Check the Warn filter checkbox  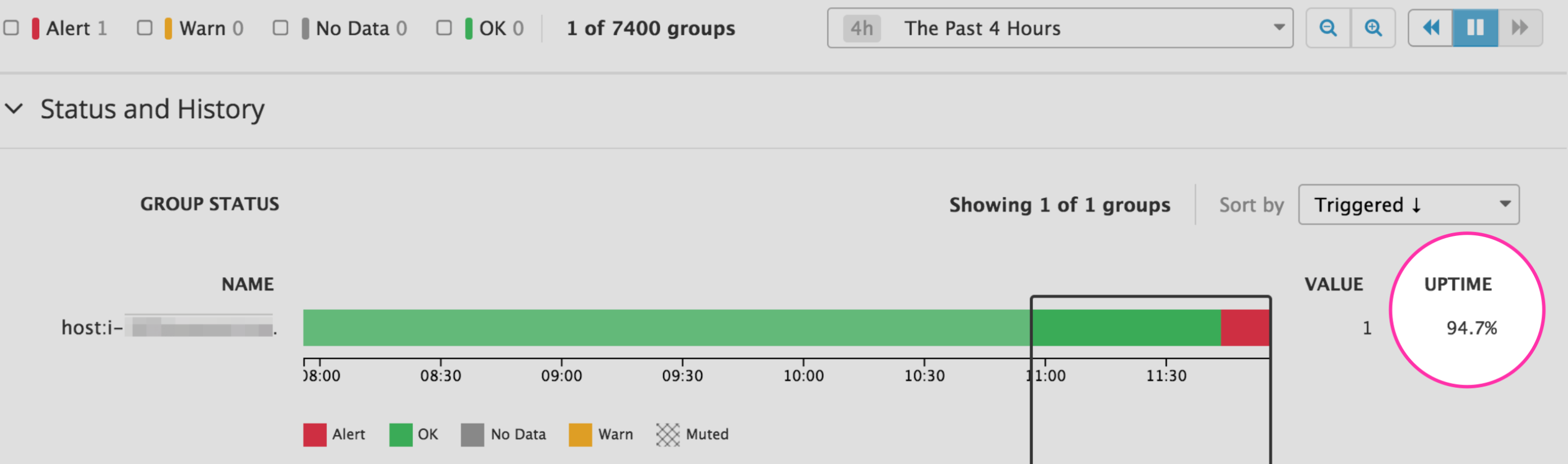[144, 27]
